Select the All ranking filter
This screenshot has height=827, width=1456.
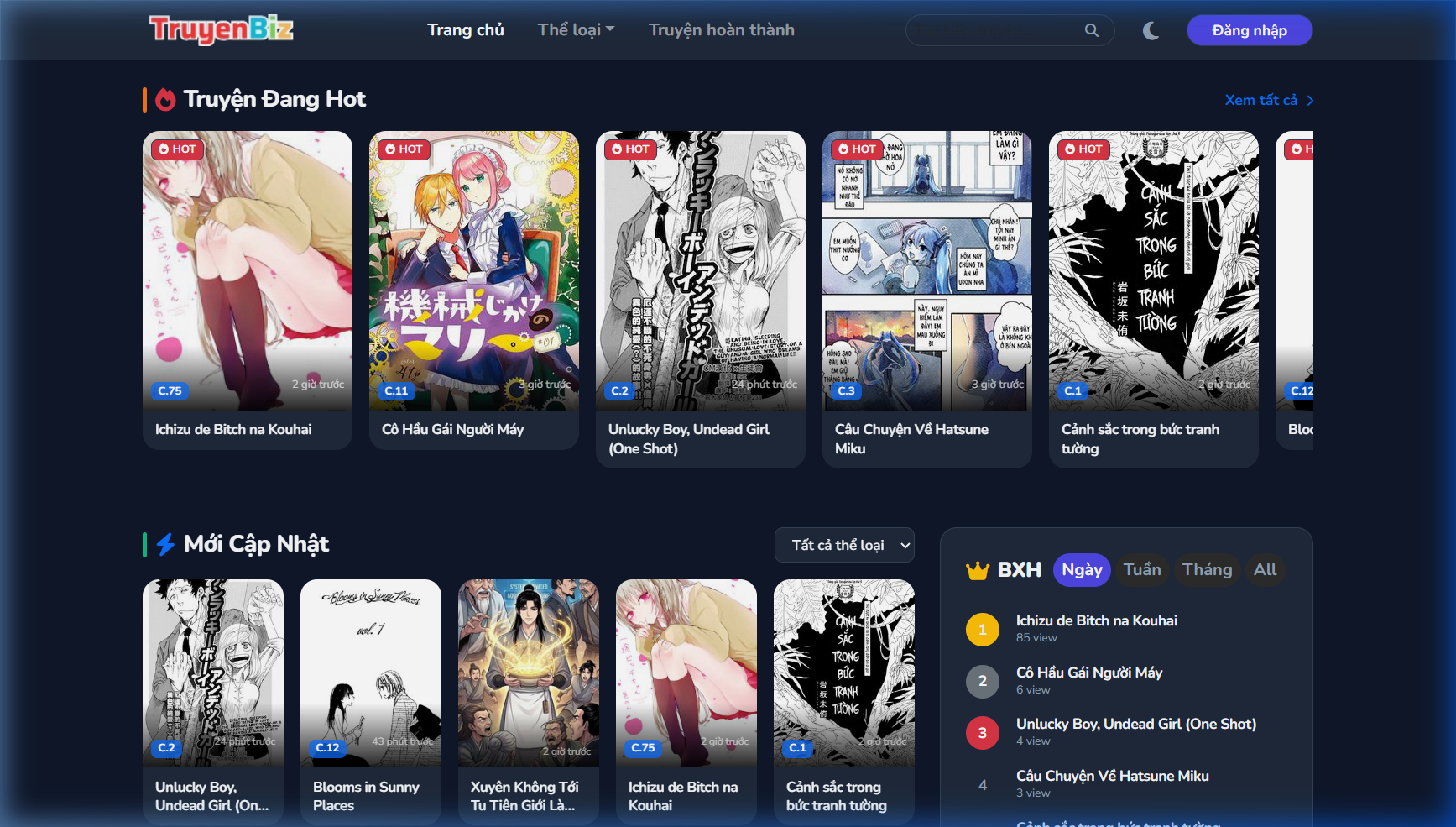coord(1265,570)
